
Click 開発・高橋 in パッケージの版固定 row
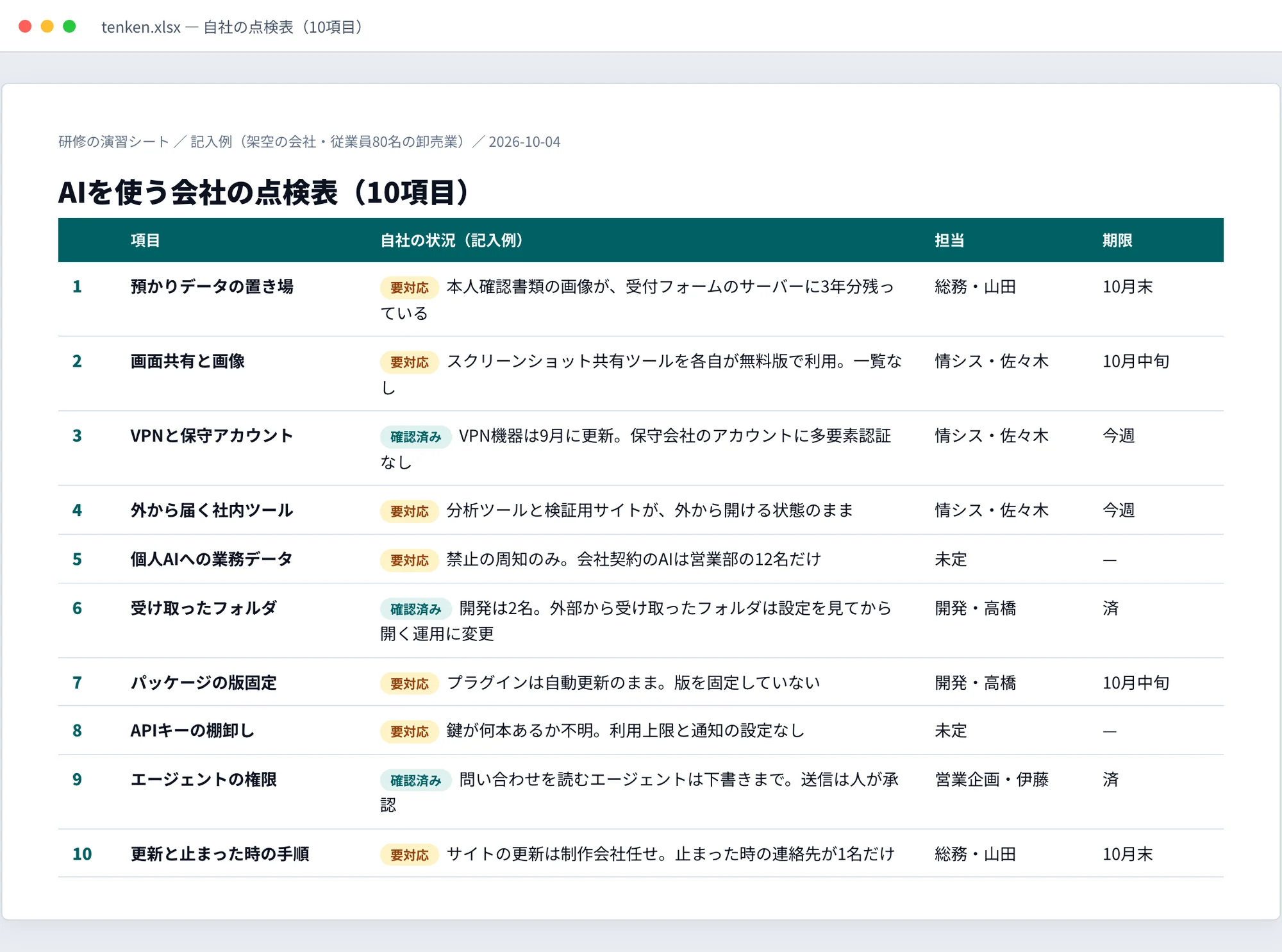[975, 683]
